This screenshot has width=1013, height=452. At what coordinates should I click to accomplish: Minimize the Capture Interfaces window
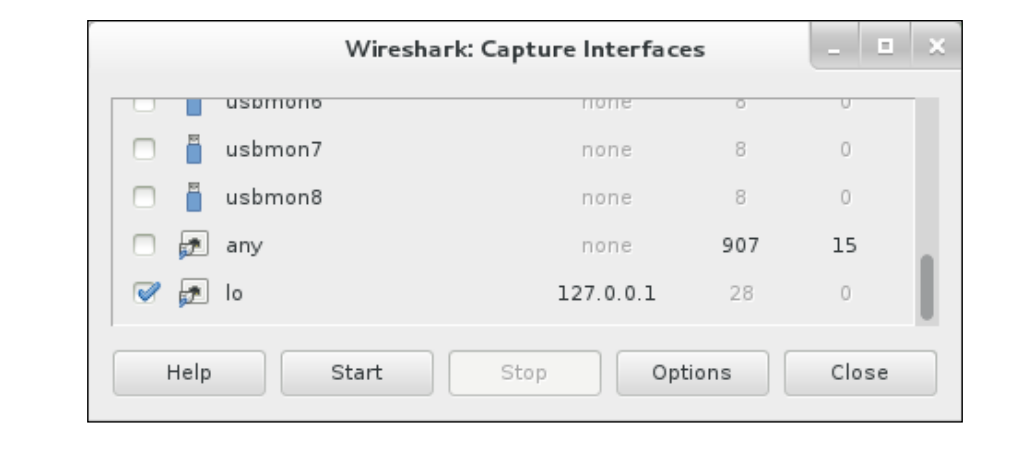835,46
